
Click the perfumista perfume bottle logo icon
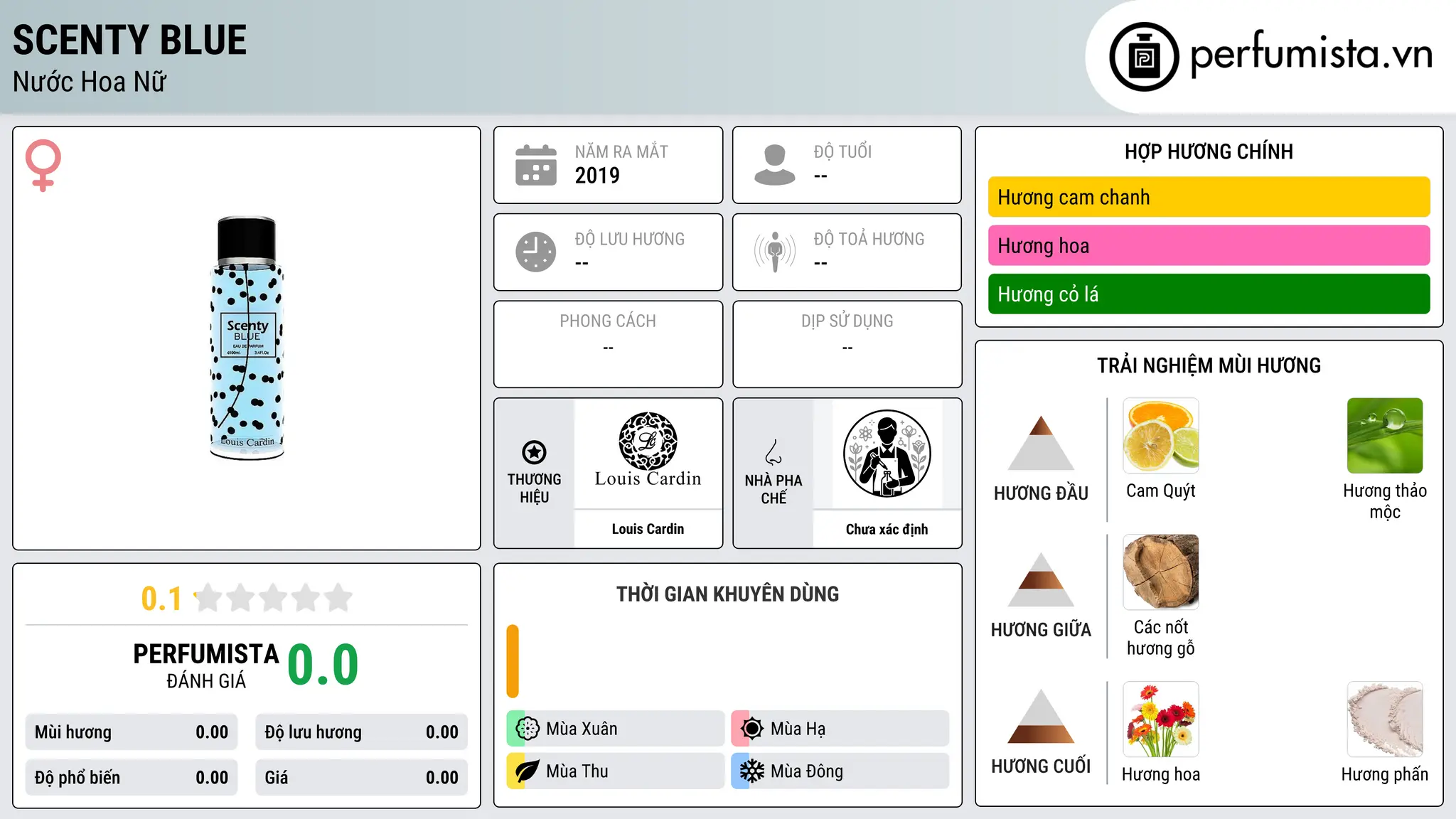click(x=1144, y=57)
